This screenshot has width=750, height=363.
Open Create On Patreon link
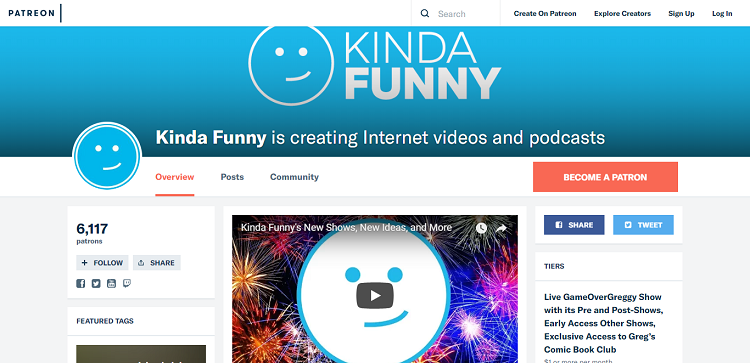point(545,13)
